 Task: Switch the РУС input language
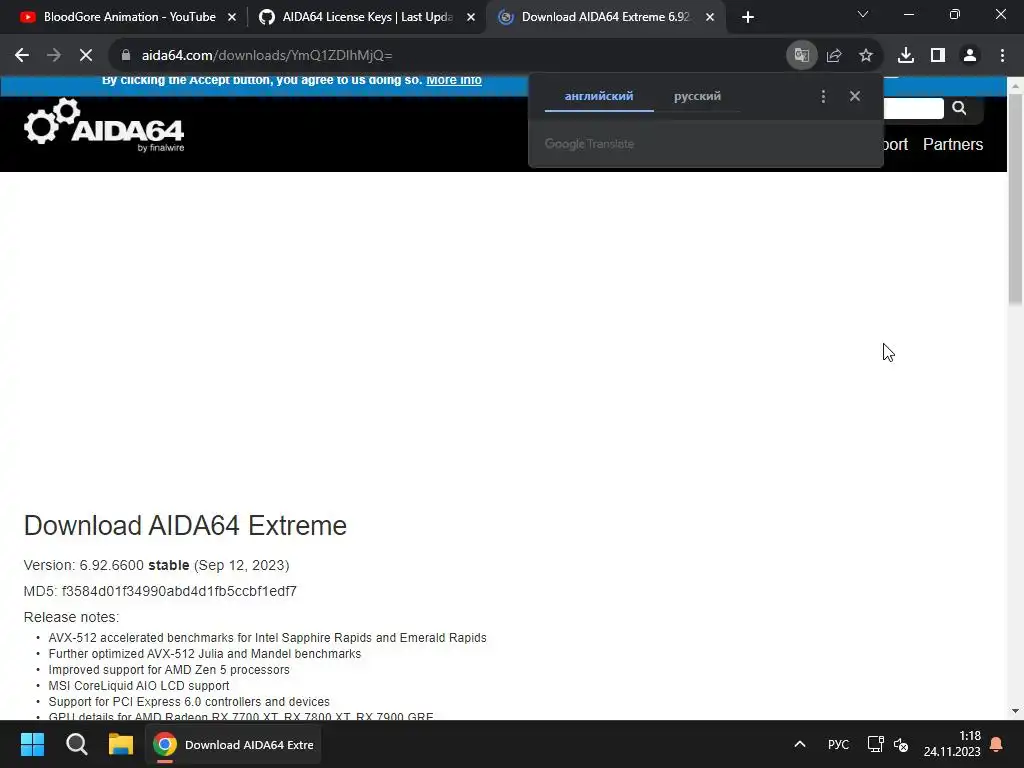pos(838,744)
